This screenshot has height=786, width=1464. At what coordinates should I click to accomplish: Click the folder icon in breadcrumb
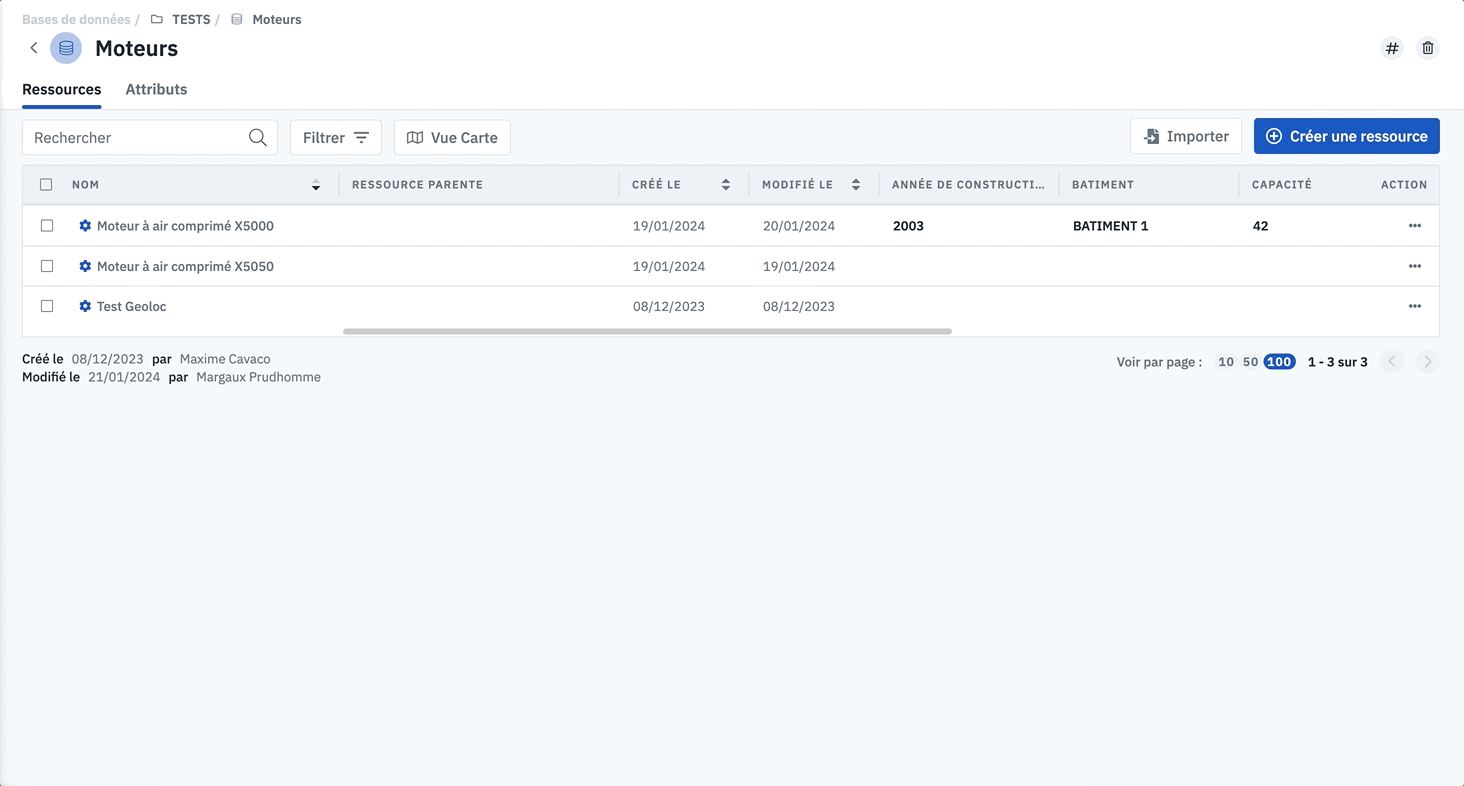coord(157,19)
